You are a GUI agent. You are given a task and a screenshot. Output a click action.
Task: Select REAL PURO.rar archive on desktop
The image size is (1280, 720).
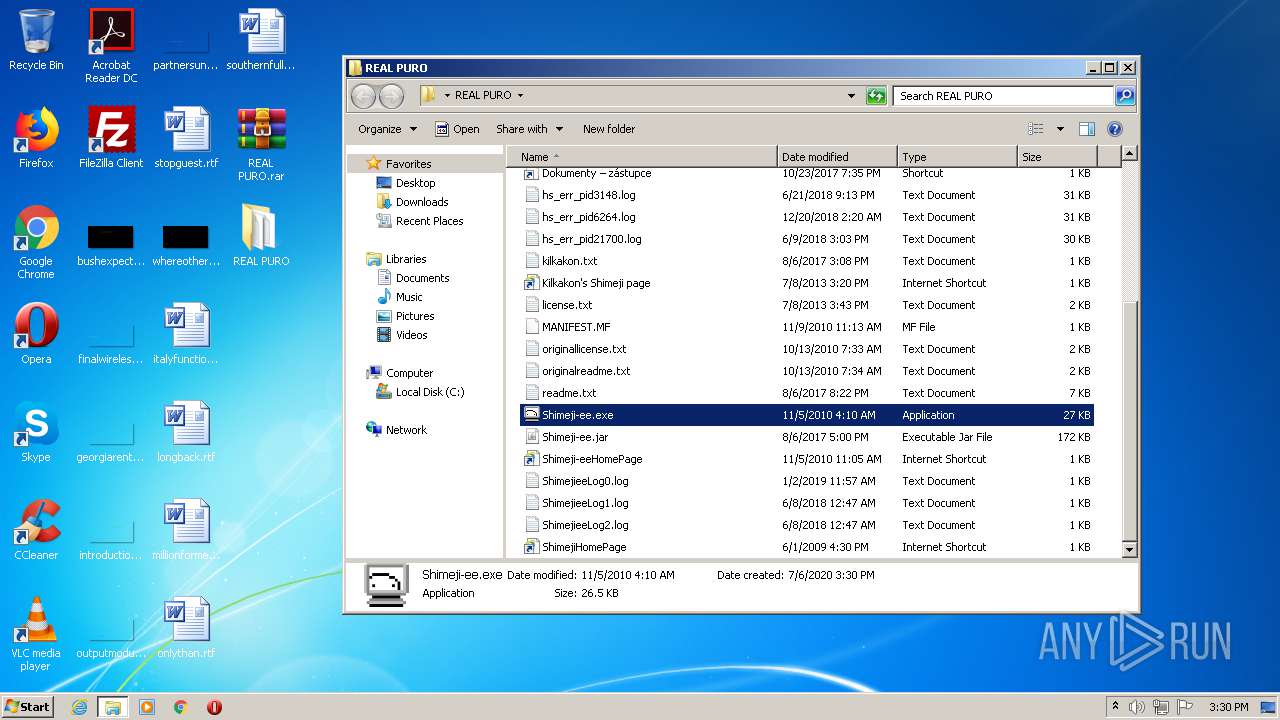tap(261, 144)
